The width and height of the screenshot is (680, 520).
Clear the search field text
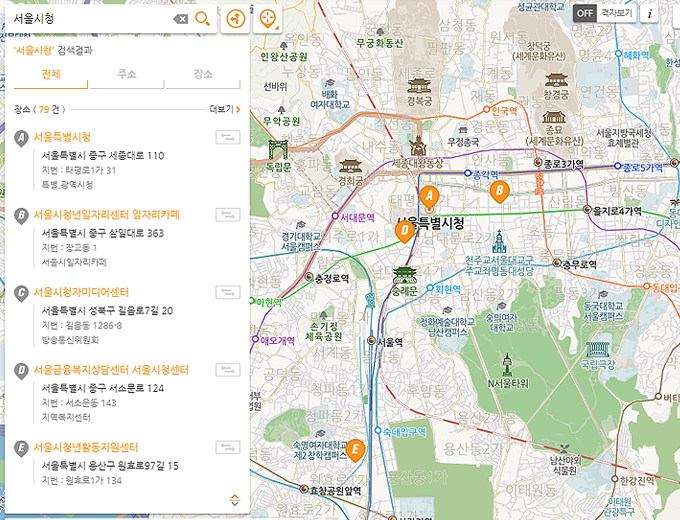180,19
